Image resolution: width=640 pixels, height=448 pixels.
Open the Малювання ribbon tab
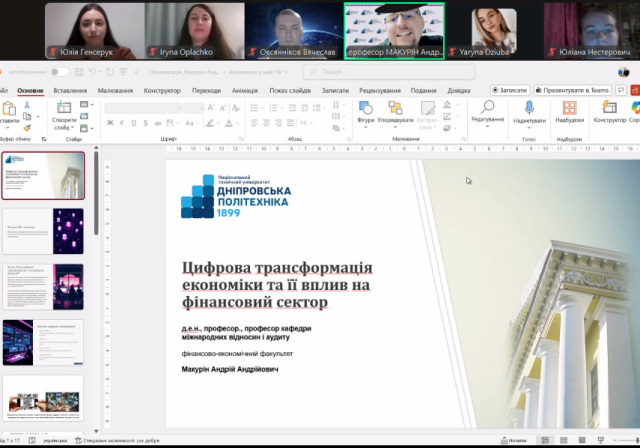(115, 91)
